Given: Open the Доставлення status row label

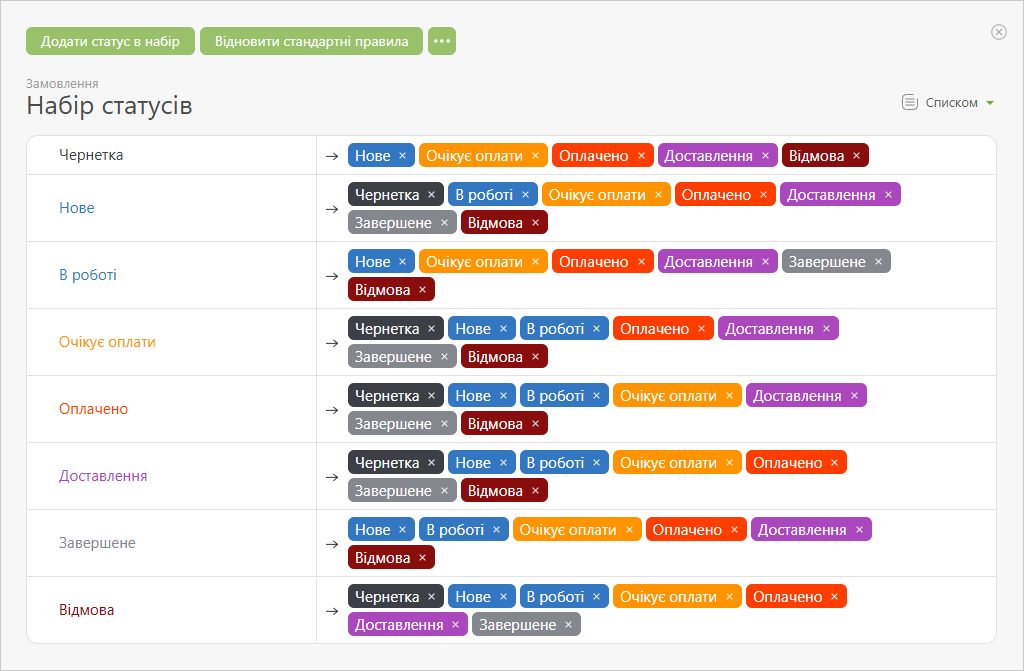Looking at the screenshot, I should pyautogui.click(x=103, y=476).
